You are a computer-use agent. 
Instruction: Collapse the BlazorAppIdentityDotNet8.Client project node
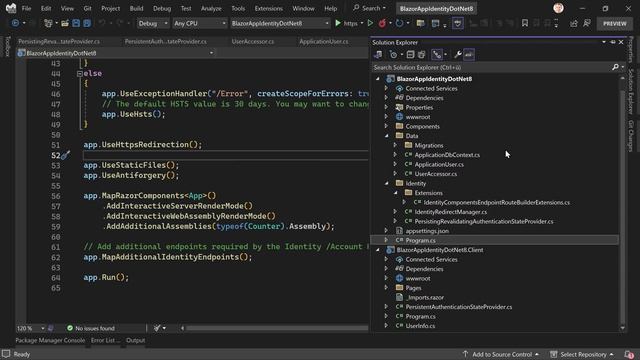click(378, 250)
